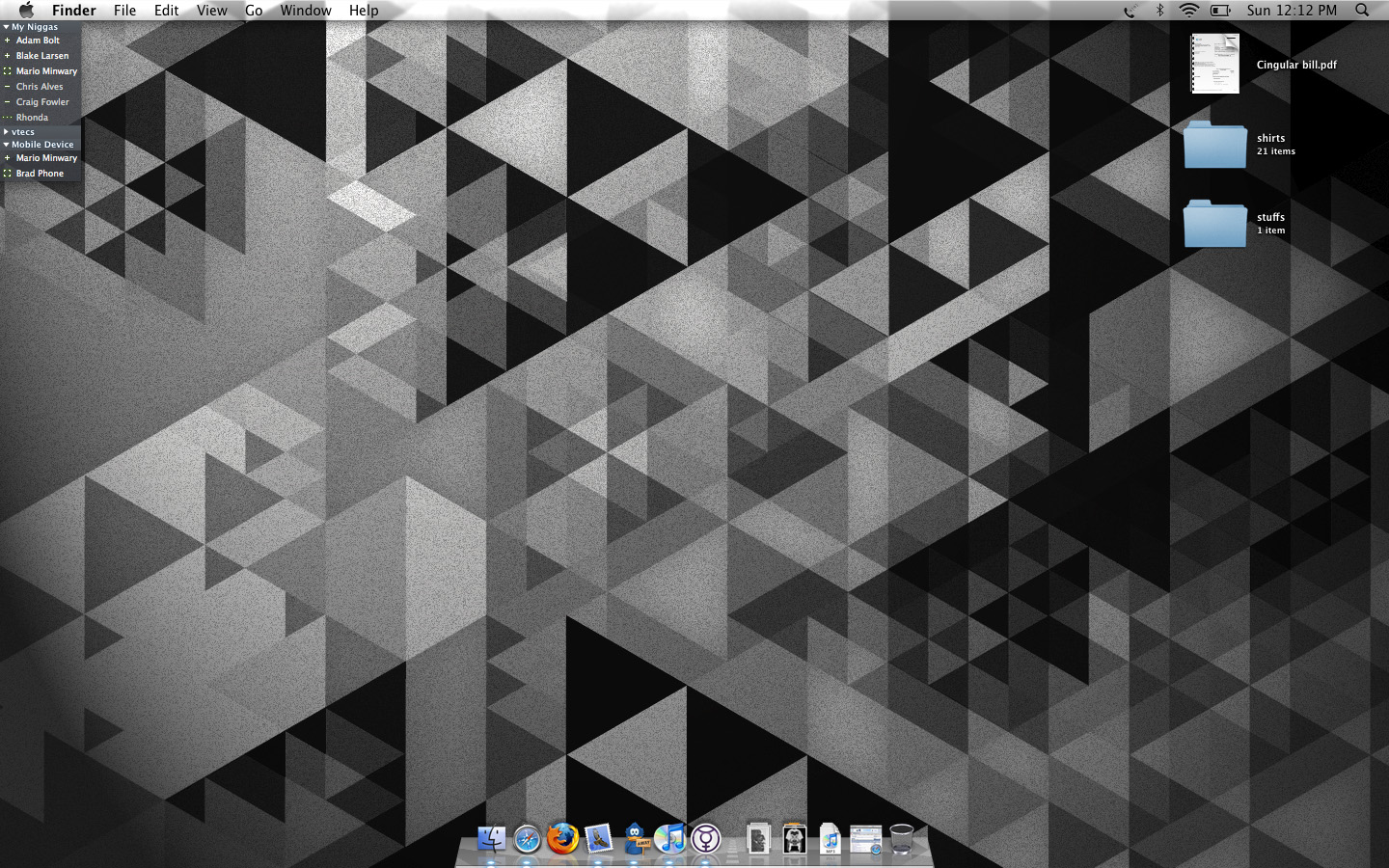Click the Sun 12:12 PM clock
Viewport: 1389px width, 868px height.
coord(1292,10)
